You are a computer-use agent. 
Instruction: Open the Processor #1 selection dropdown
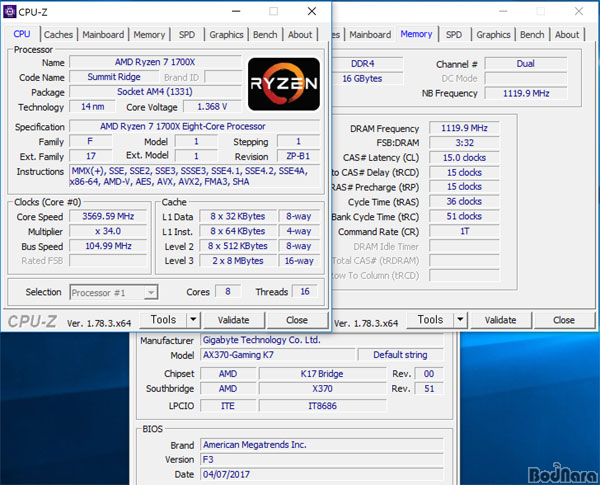pyautogui.click(x=114, y=293)
